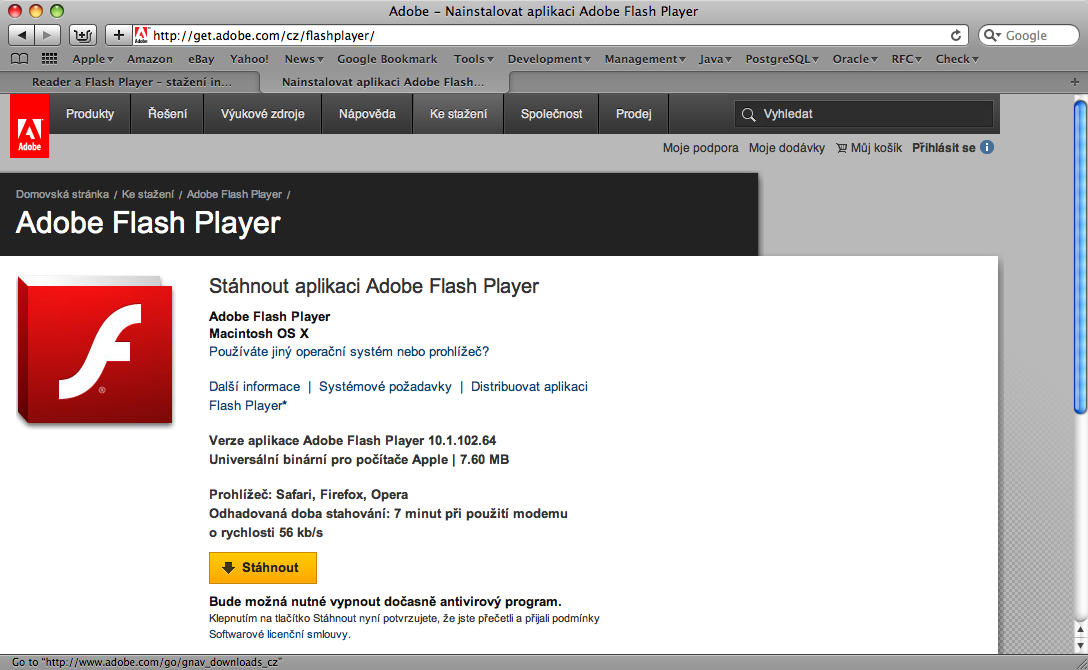Show Top Sites grid icon

coord(49,59)
